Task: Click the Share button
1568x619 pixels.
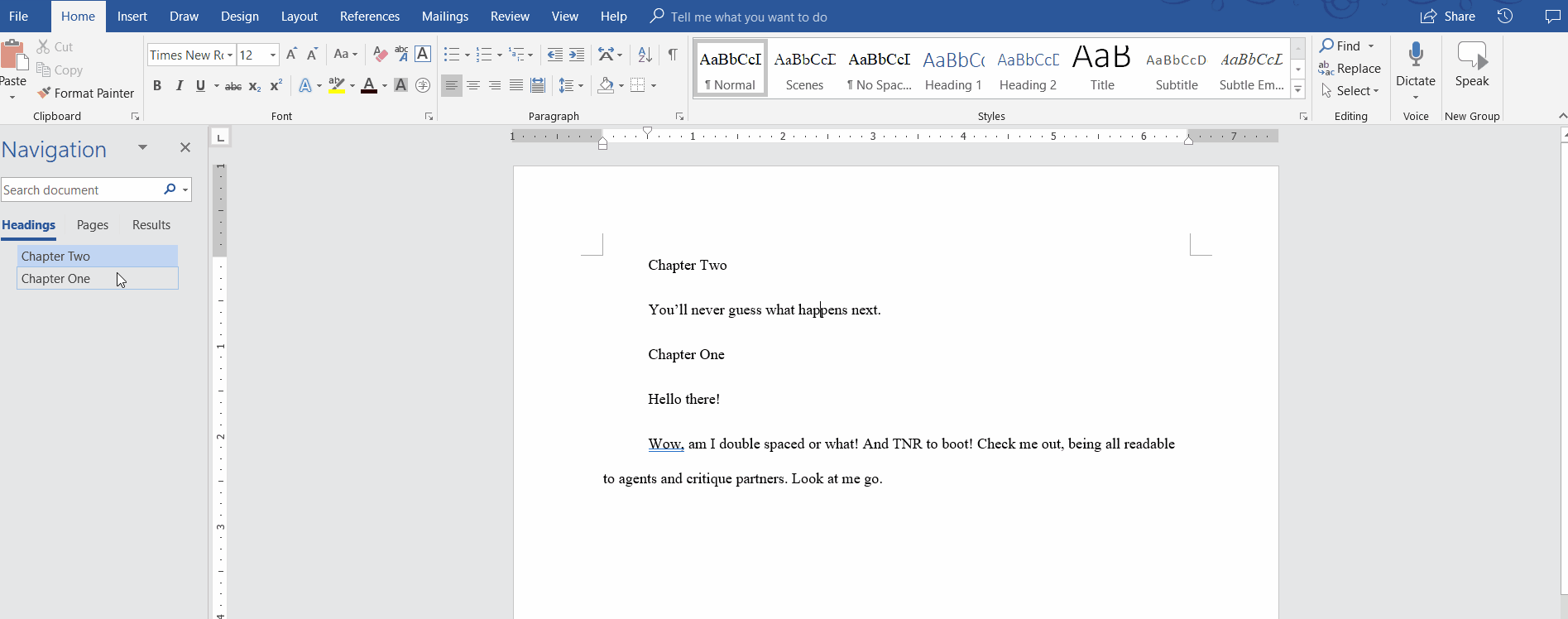Action: tap(1448, 17)
